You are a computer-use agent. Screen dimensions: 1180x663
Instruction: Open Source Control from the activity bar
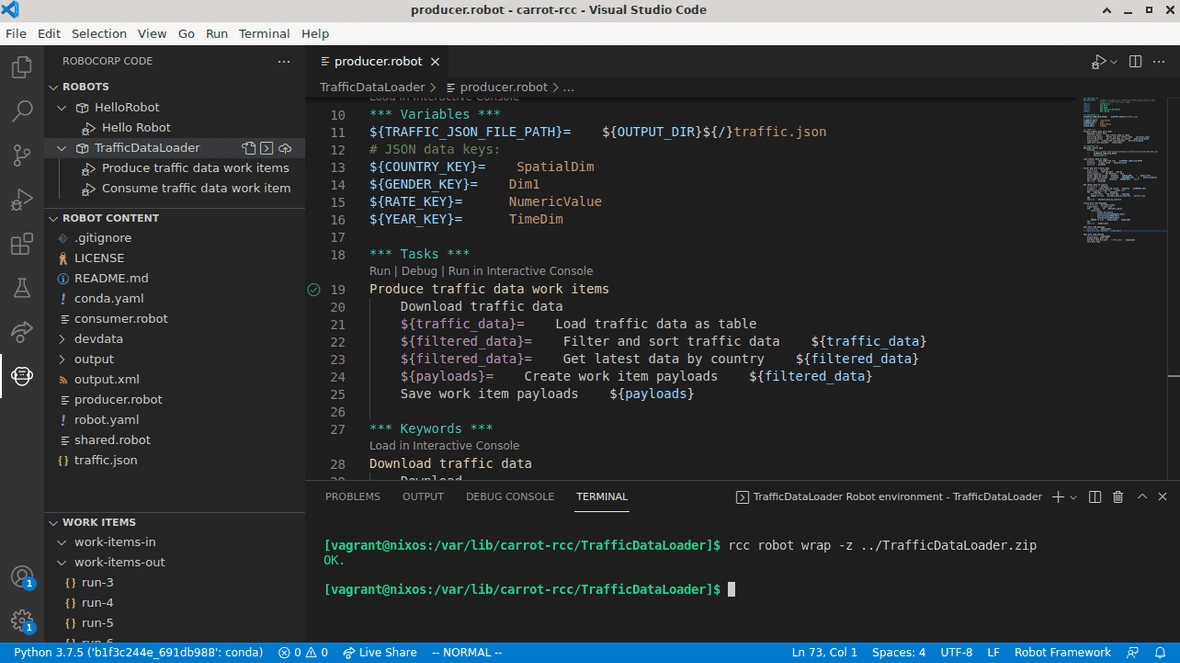pos(22,156)
